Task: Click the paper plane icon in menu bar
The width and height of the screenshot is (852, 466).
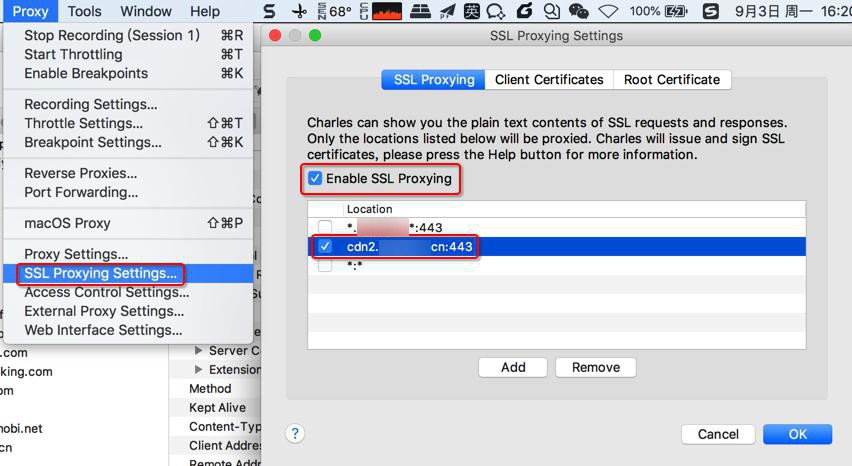Action: tap(447, 11)
